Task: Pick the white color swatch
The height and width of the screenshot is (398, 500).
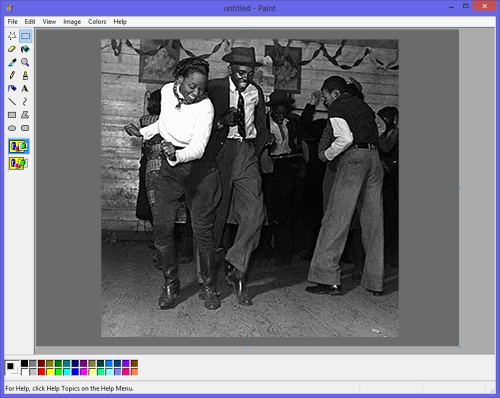Action: click(24, 372)
